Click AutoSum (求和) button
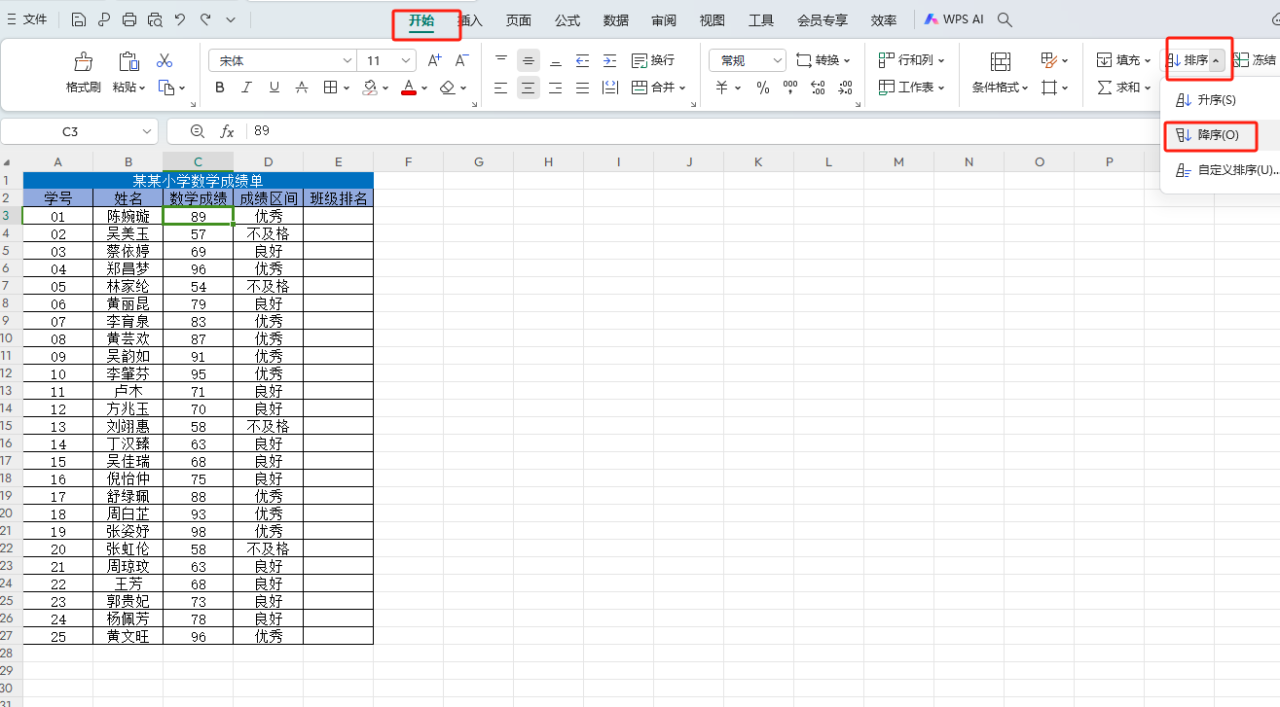The width and height of the screenshot is (1280, 707). coord(1118,88)
